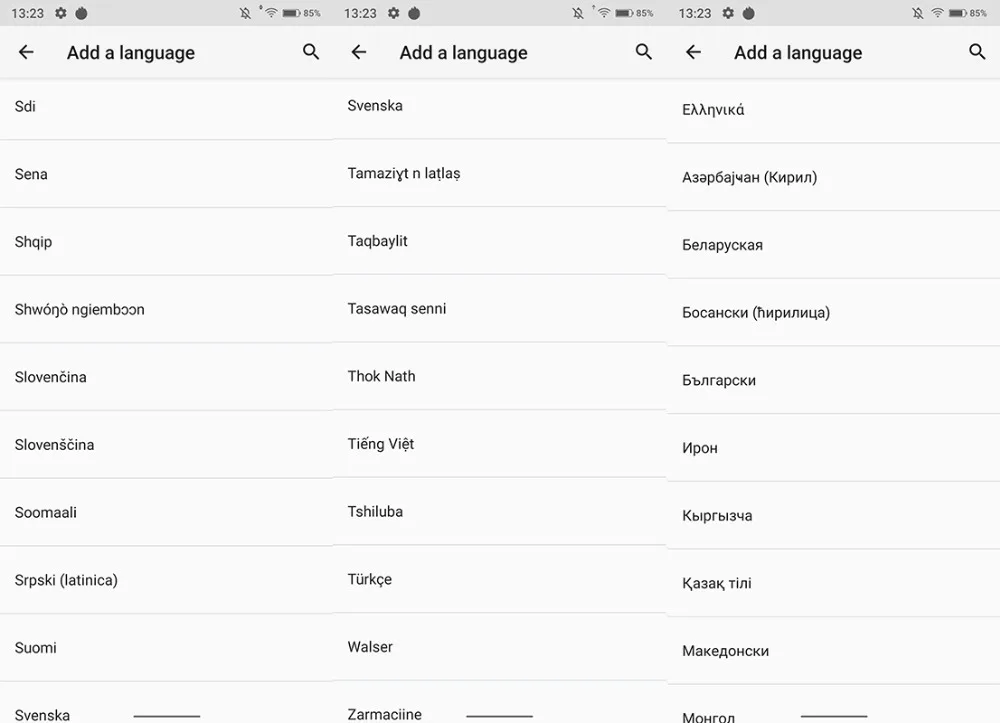Screen dimensions: 1000x723
Task: Choose Tiếng Việt
Action: pyautogui.click(x=499, y=443)
